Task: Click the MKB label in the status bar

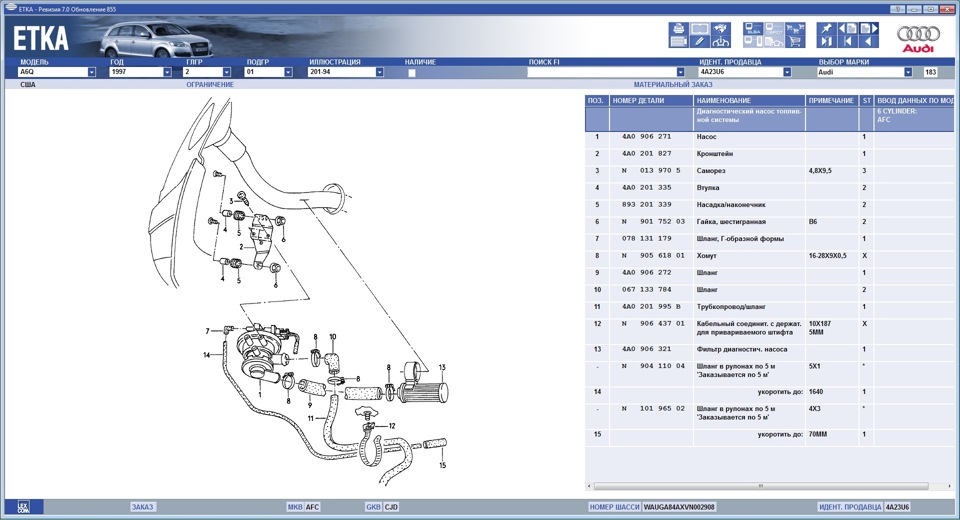Action: [294, 507]
